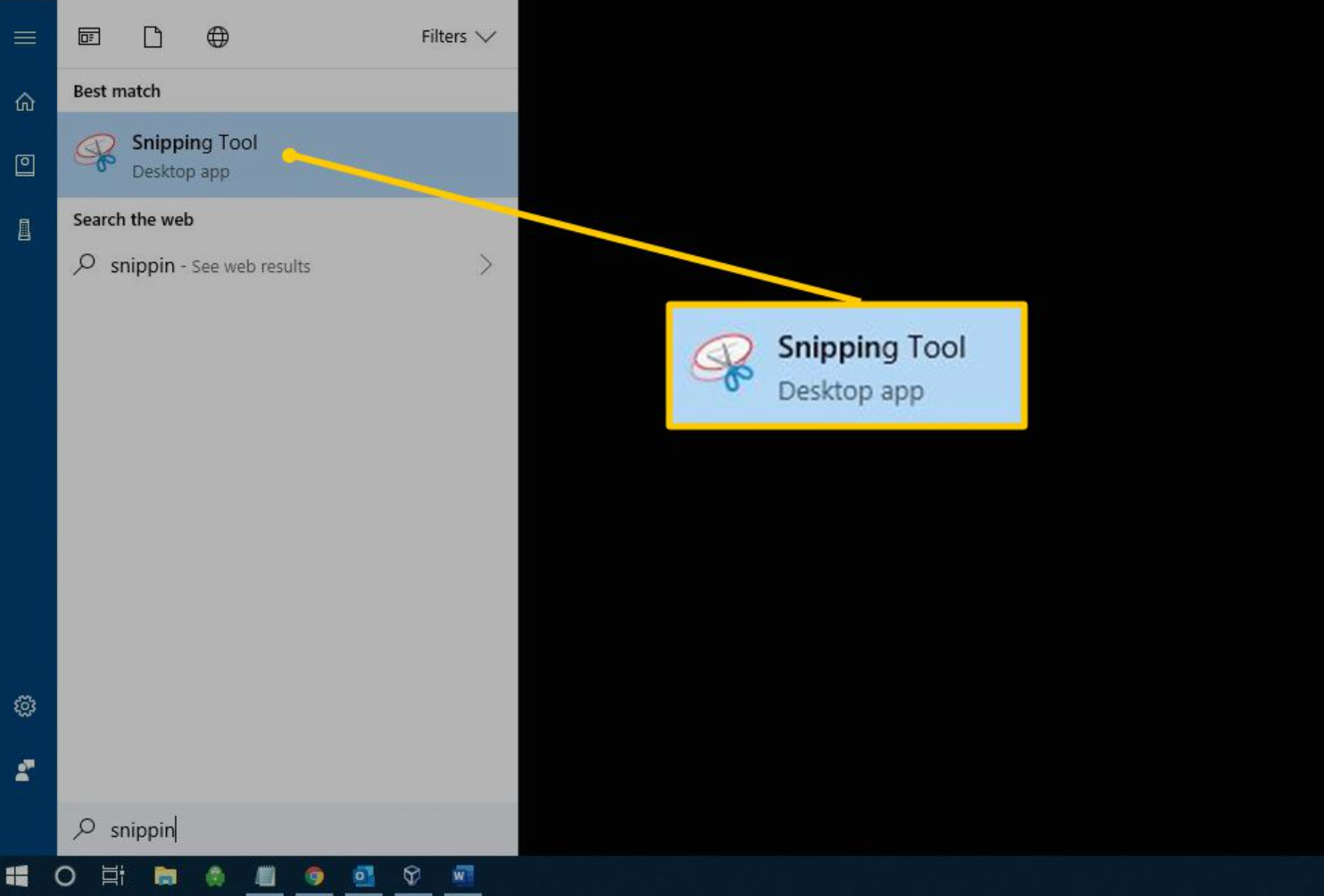Open the Devices tower icon in the sidebar
1324x896 pixels.
[x=25, y=229]
